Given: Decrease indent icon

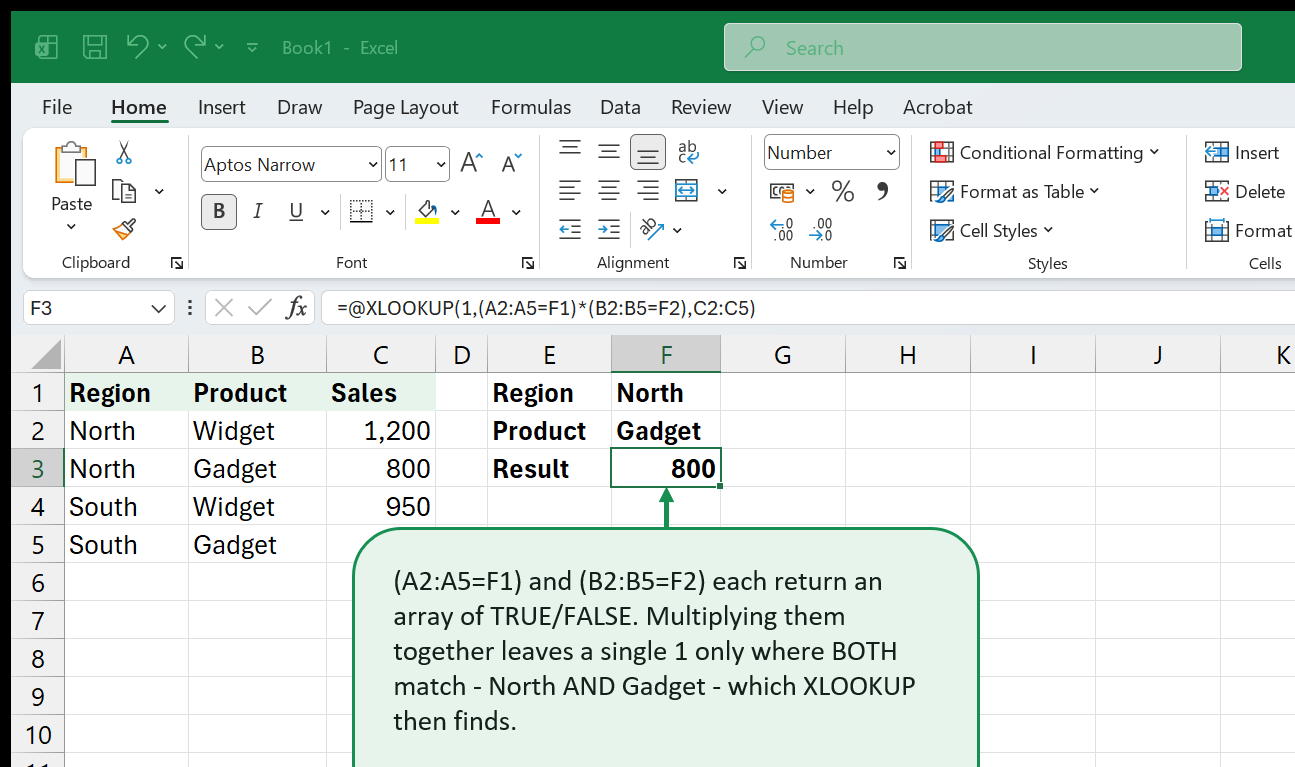Looking at the screenshot, I should (x=570, y=229).
